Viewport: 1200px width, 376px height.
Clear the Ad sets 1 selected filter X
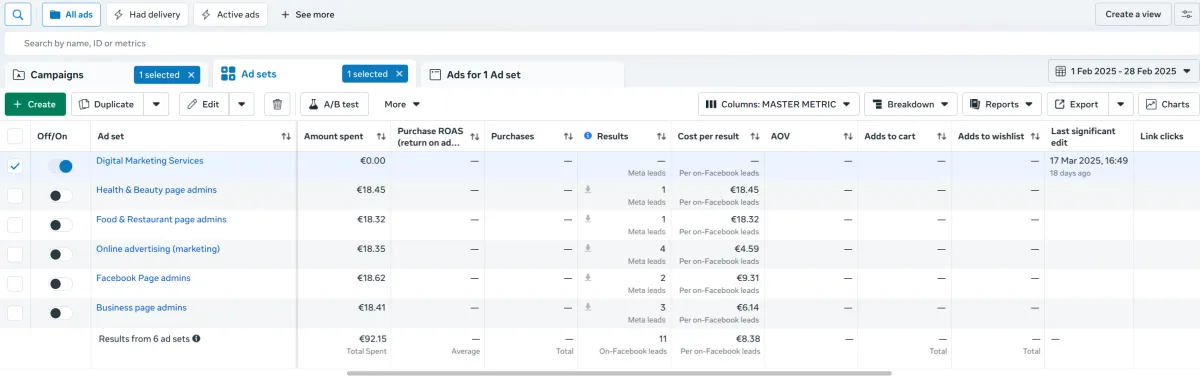point(400,74)
